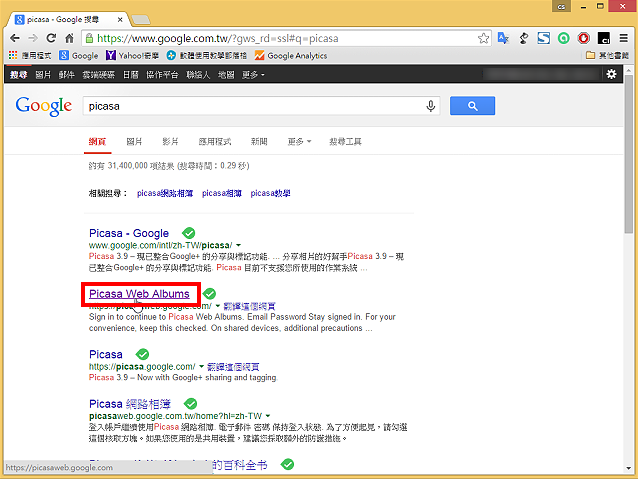Open the Google bookmark in bookmarks bar
This screenshot has height=482, width=638.
click(79, 55)
